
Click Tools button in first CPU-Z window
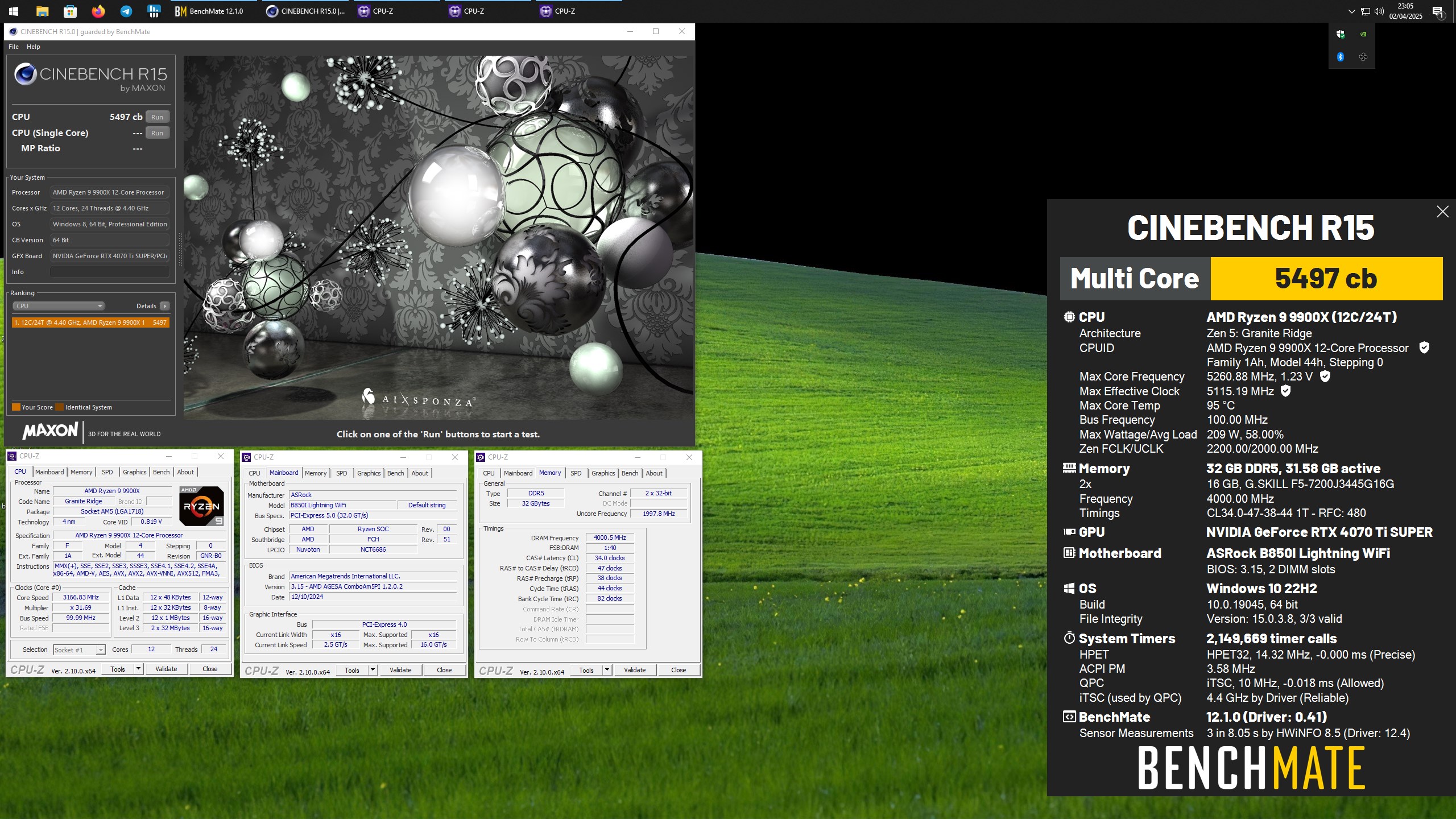click(x=118, y=669)
